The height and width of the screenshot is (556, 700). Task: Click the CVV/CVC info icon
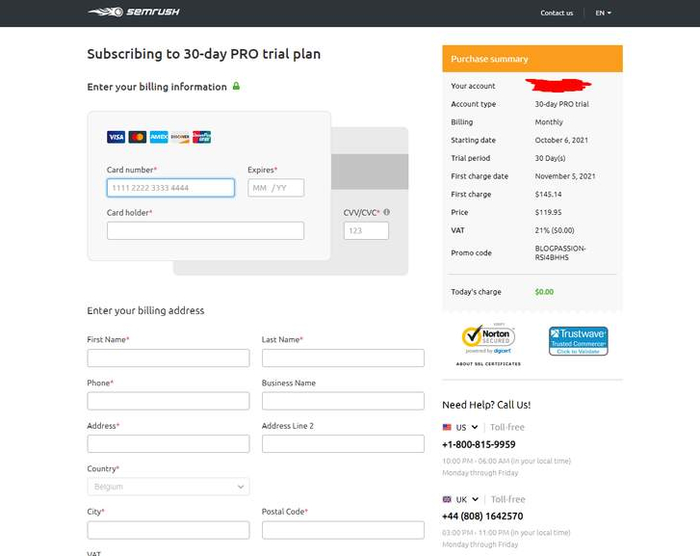point(387,212)
